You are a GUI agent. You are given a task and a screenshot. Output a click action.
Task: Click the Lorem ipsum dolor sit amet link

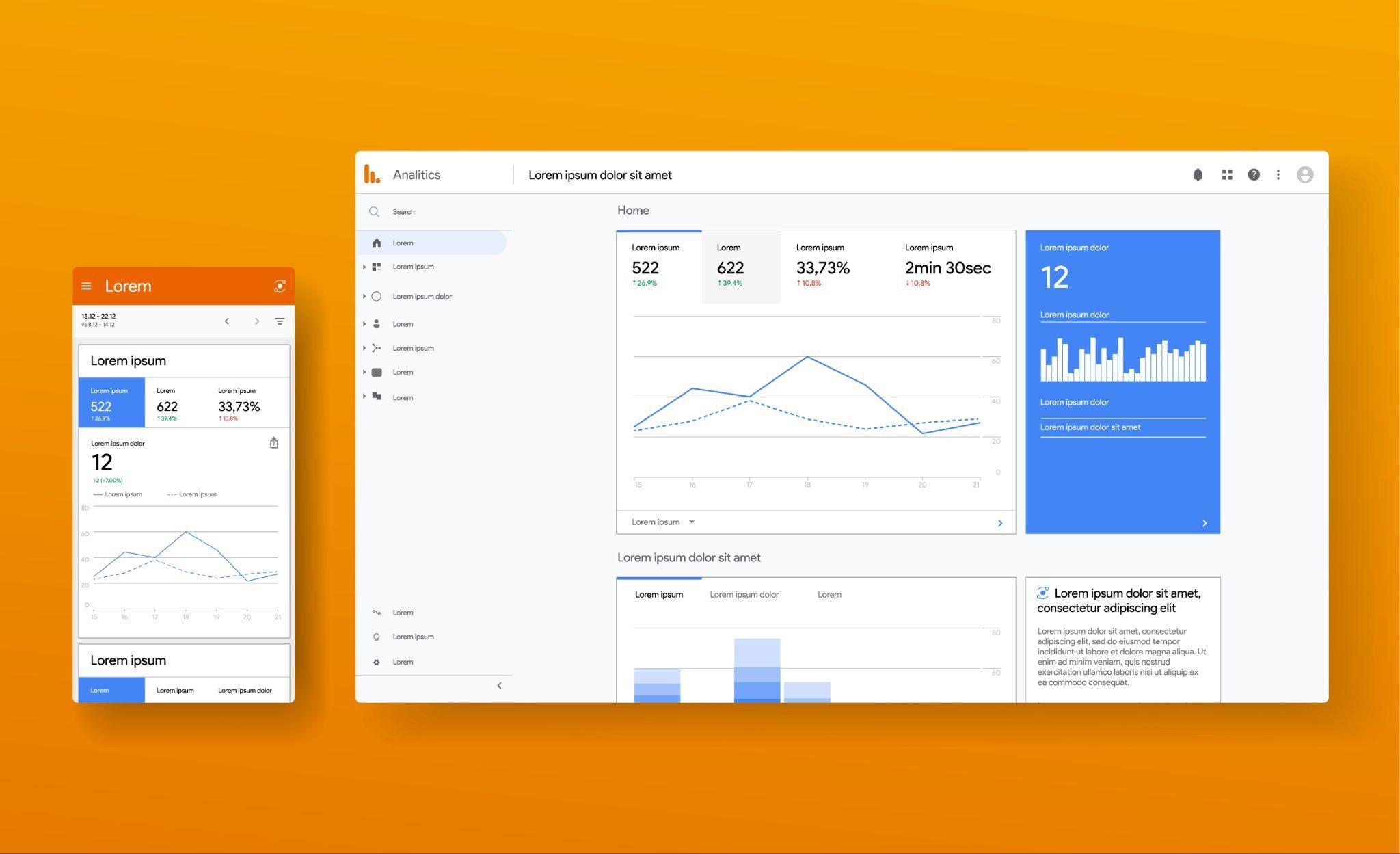1090,427
